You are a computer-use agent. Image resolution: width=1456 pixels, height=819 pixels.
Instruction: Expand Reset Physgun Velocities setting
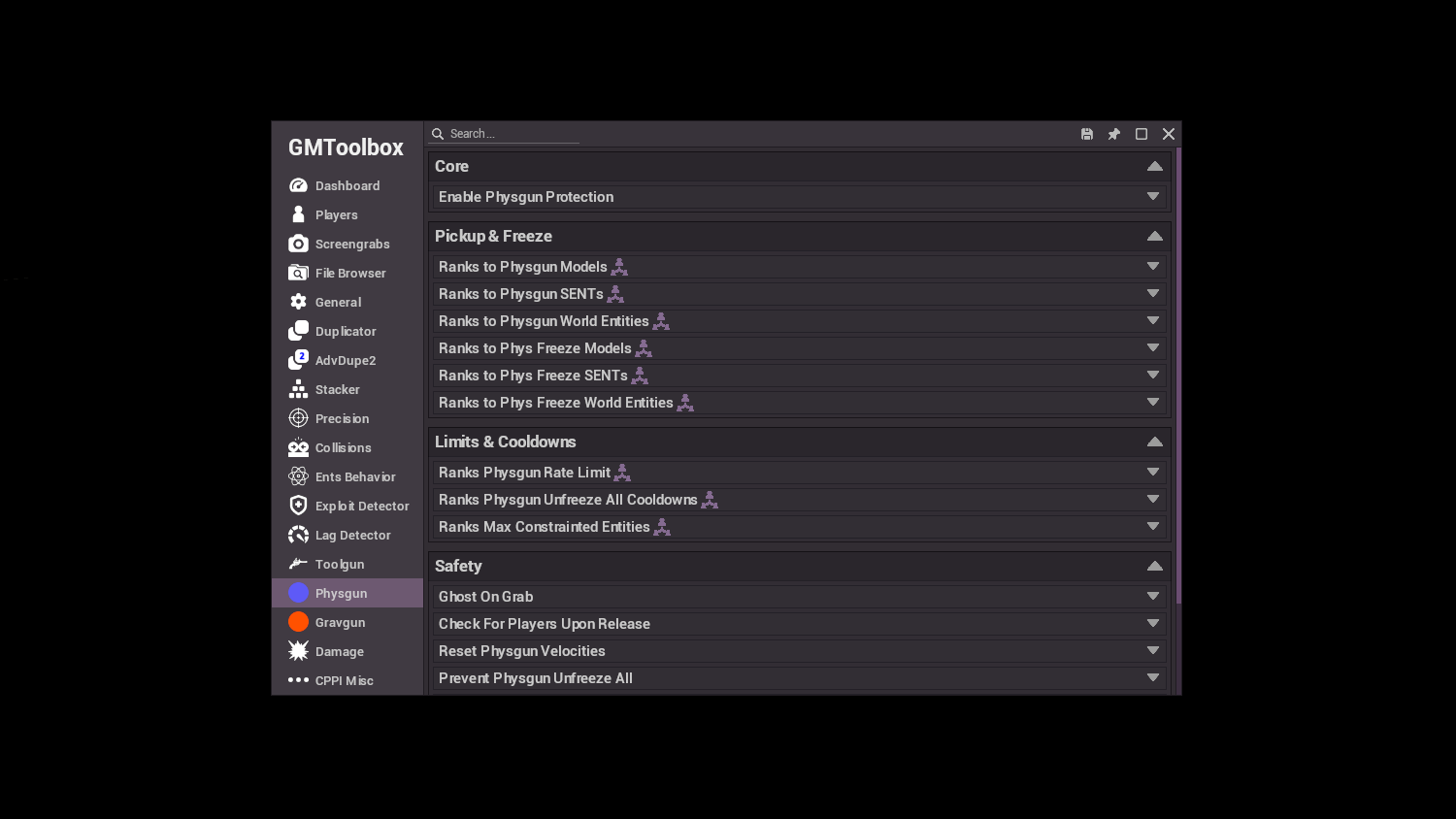1153,651
